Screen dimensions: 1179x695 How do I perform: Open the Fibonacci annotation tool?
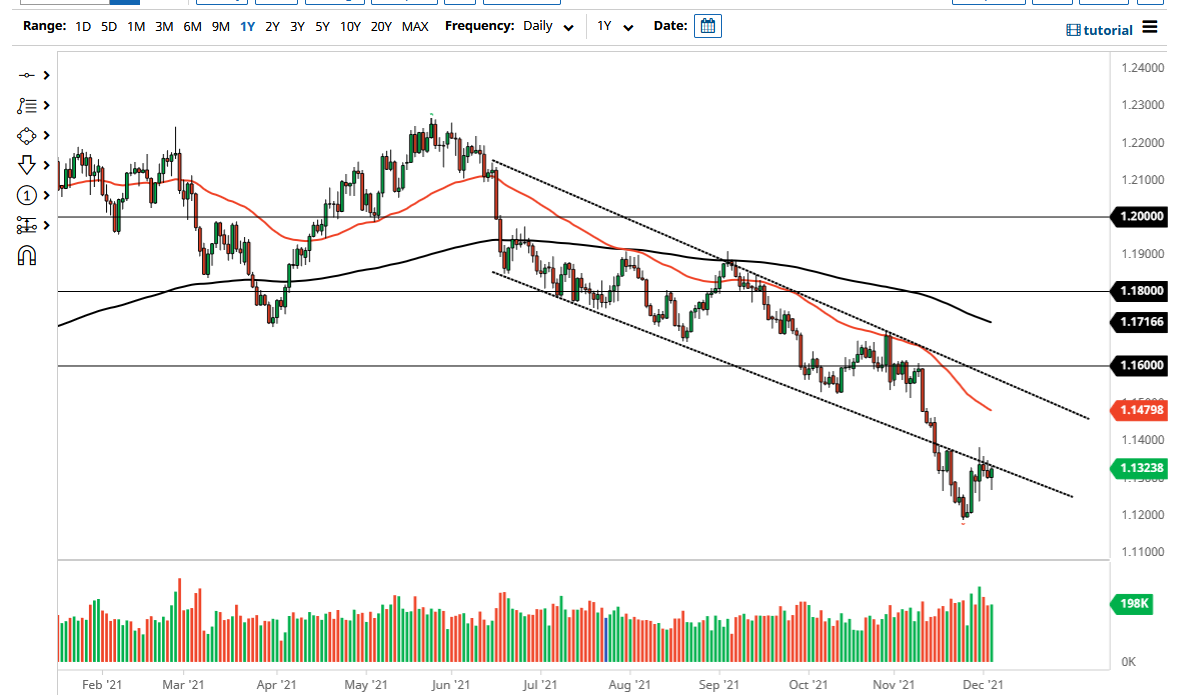click(x=26, y=105)
